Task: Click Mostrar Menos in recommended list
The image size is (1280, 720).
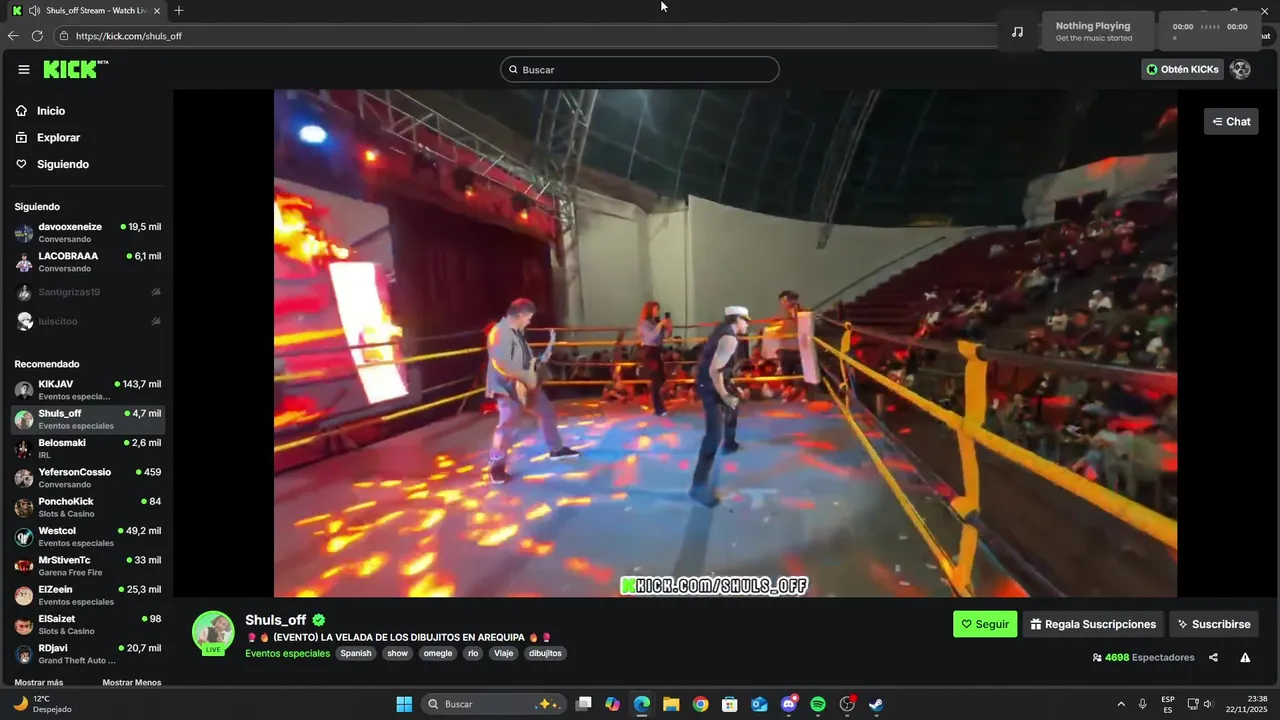Action: 131,682
